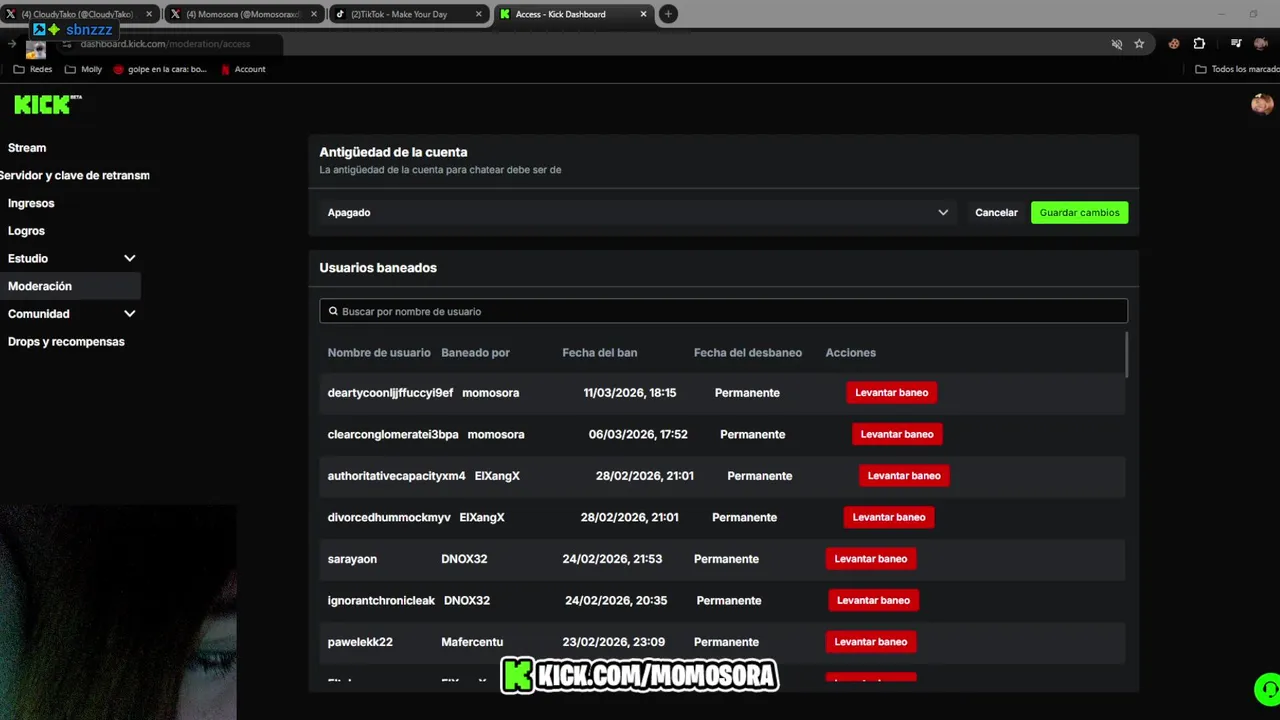The image size is (1280, 720).
Task: Click the 'Nombre de usuario' column header
Action: pos(379,353)
